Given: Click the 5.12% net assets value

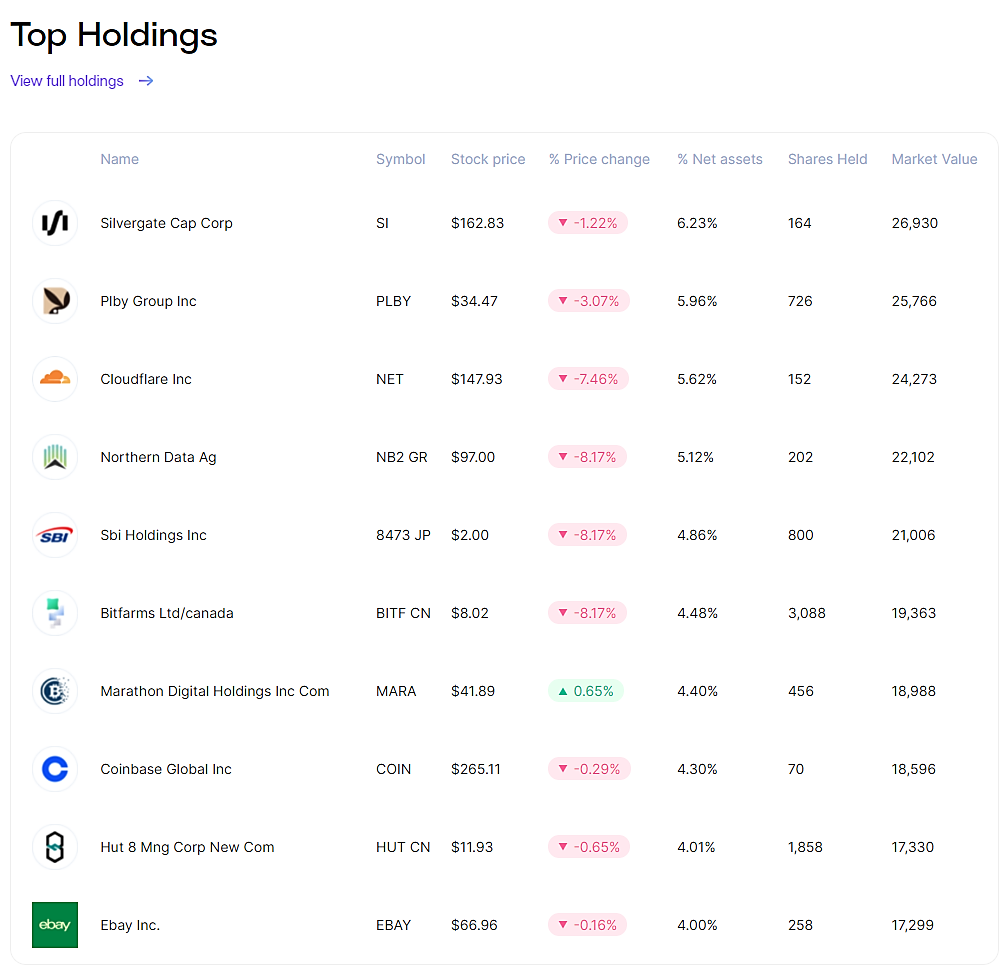Looking at the screenshot, I should (x=695, y=458).
